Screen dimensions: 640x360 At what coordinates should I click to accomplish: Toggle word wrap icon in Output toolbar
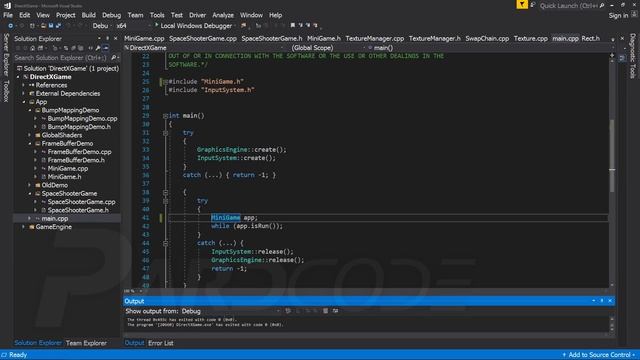[x=335, y=311]
